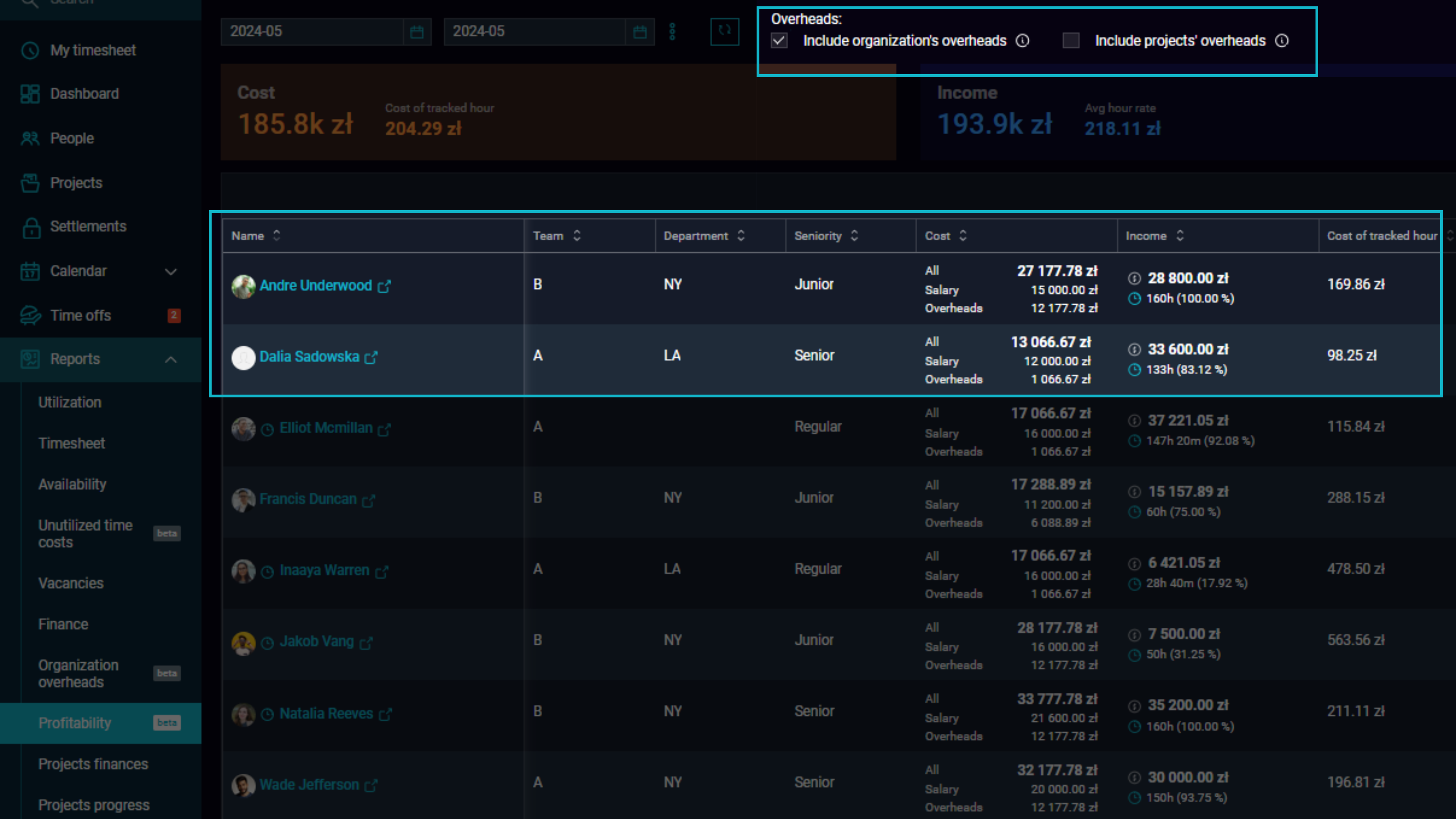
Task: Uncheck Include organization's overheads checkbox
Action: click(x=780, y=41)
